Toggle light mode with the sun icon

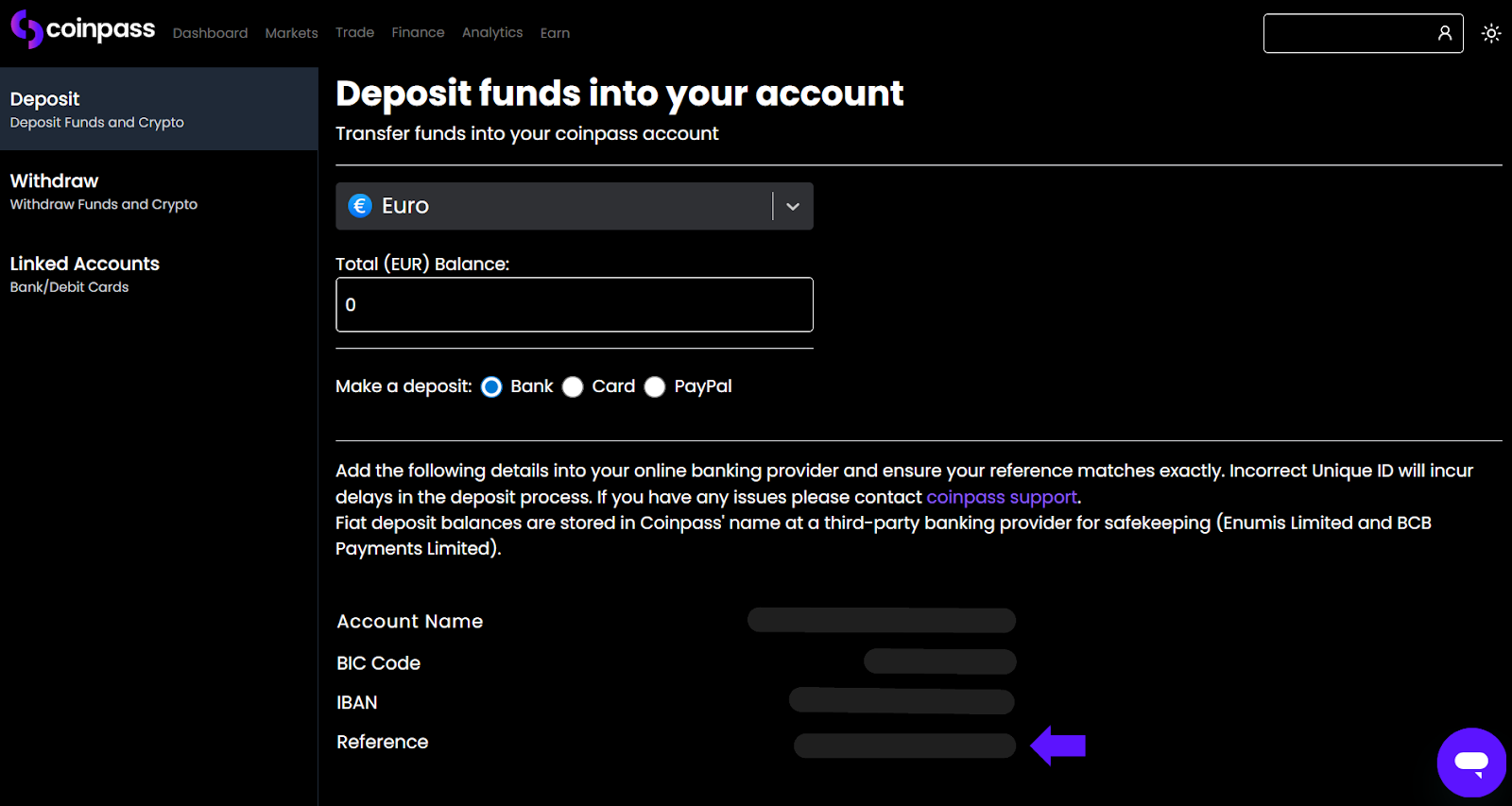tap(1491, 32)
